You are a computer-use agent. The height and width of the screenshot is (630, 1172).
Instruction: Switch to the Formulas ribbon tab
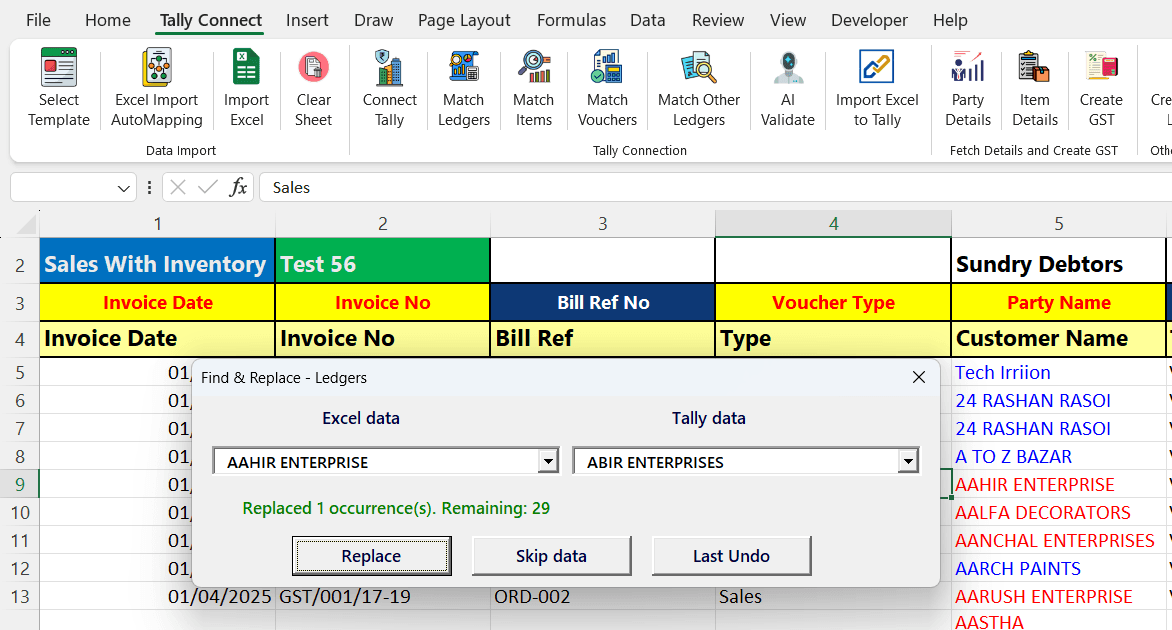[571, 20]
